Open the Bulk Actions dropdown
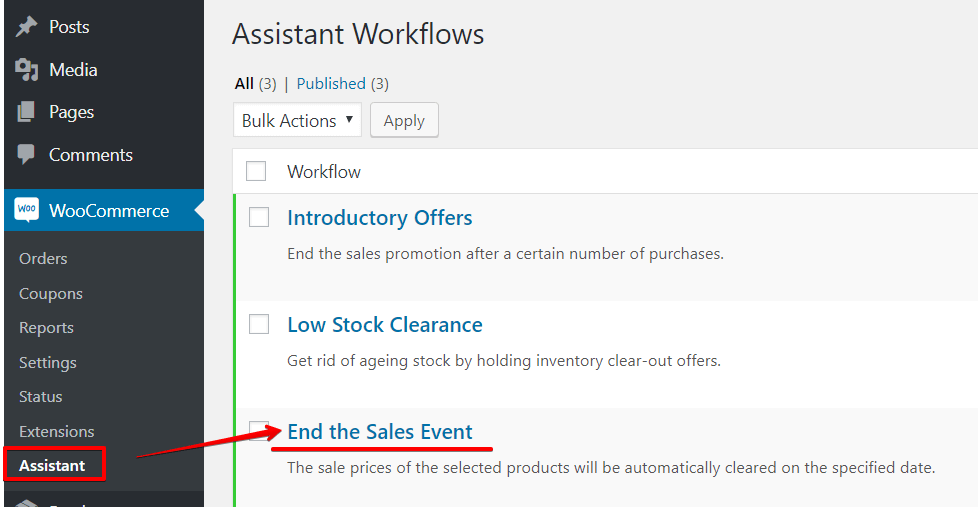The height and width of the screenshot is (507, 978). coord(298,120)
